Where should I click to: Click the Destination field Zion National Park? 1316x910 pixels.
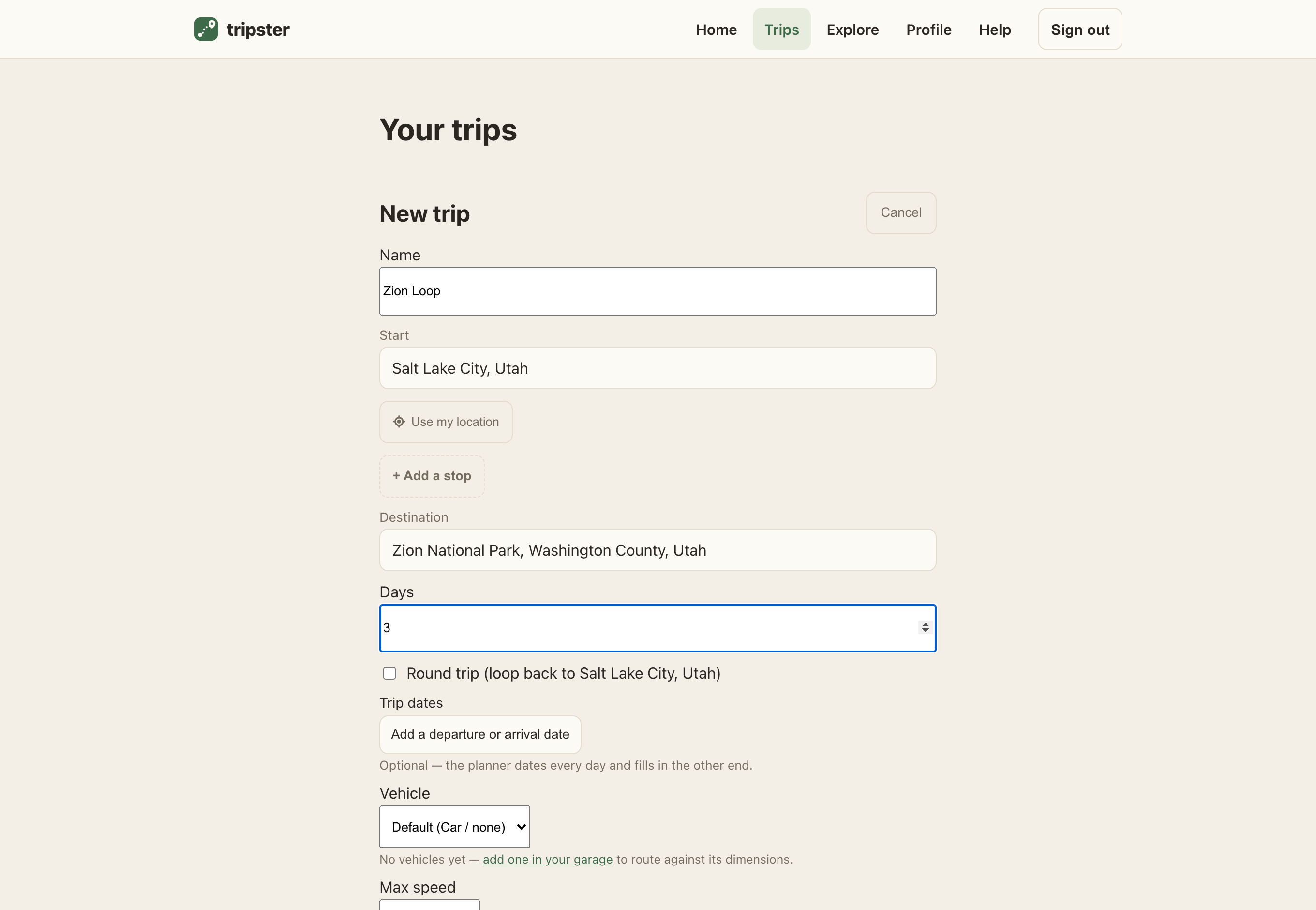[x=658, y=550]
